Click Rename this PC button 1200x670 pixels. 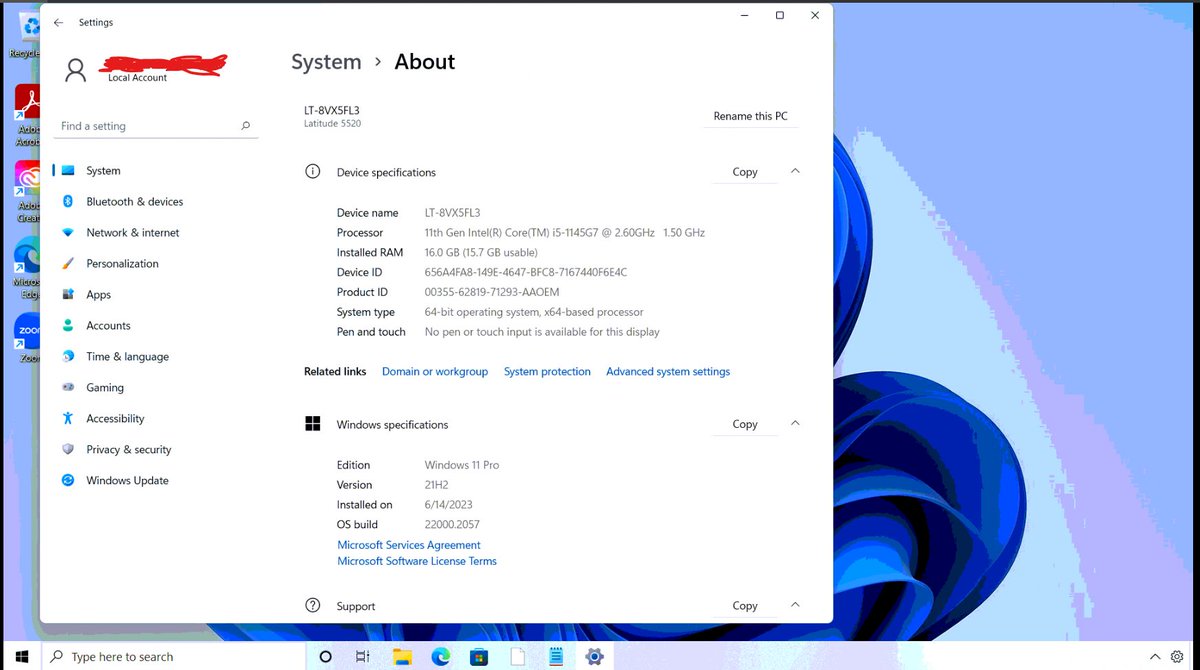(750, 116)
